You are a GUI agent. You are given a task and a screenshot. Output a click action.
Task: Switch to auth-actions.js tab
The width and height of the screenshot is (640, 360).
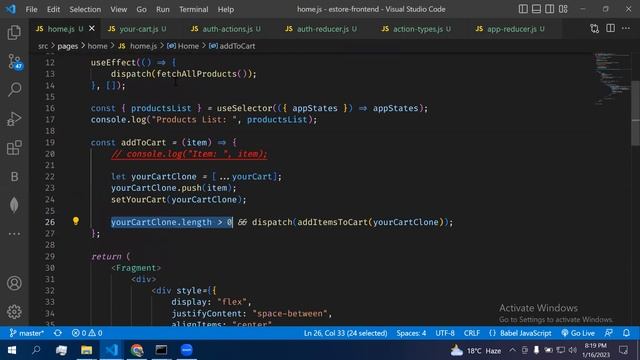[x=227, y=29]
